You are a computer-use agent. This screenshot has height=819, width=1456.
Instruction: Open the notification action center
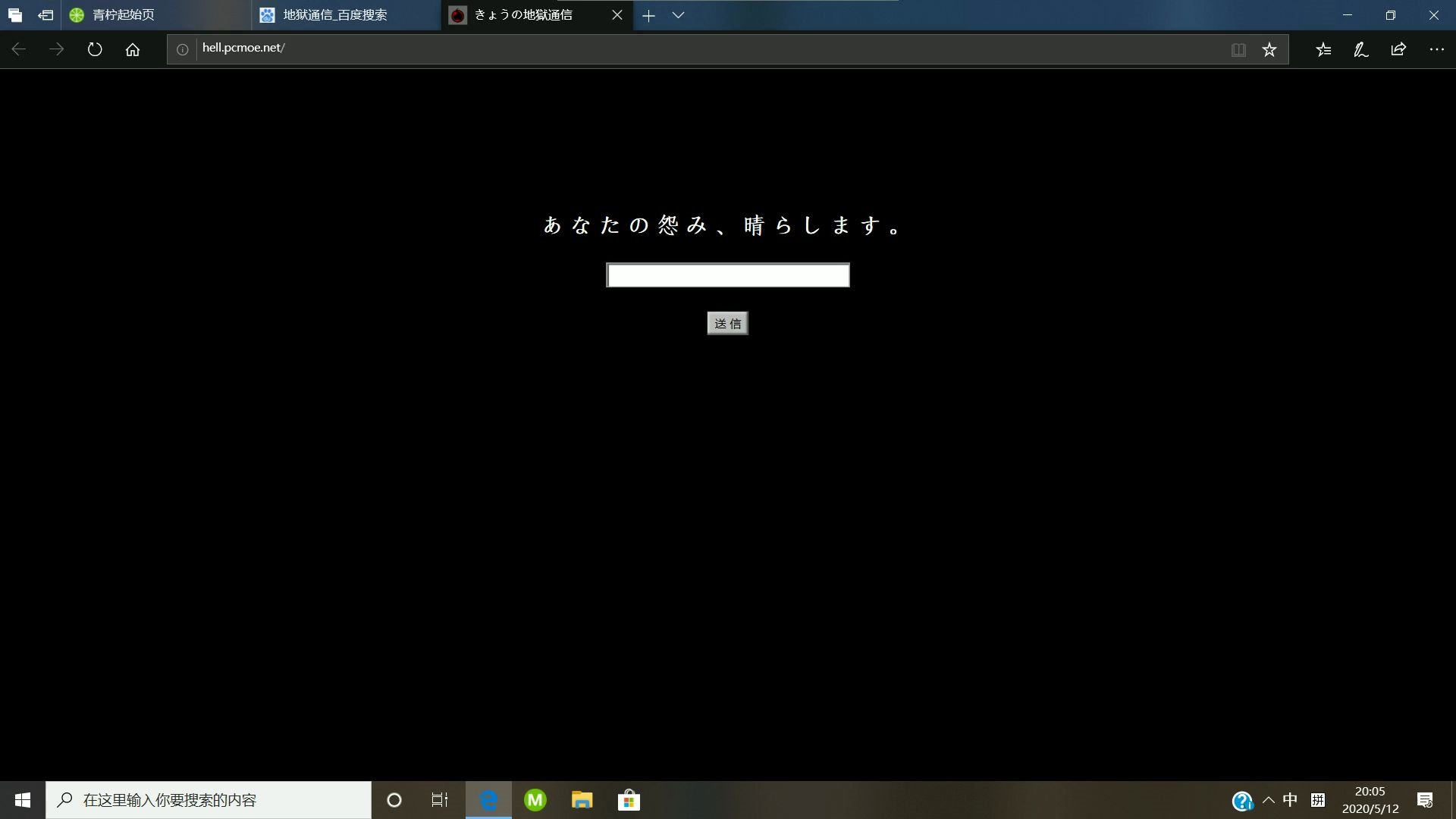1425,800
